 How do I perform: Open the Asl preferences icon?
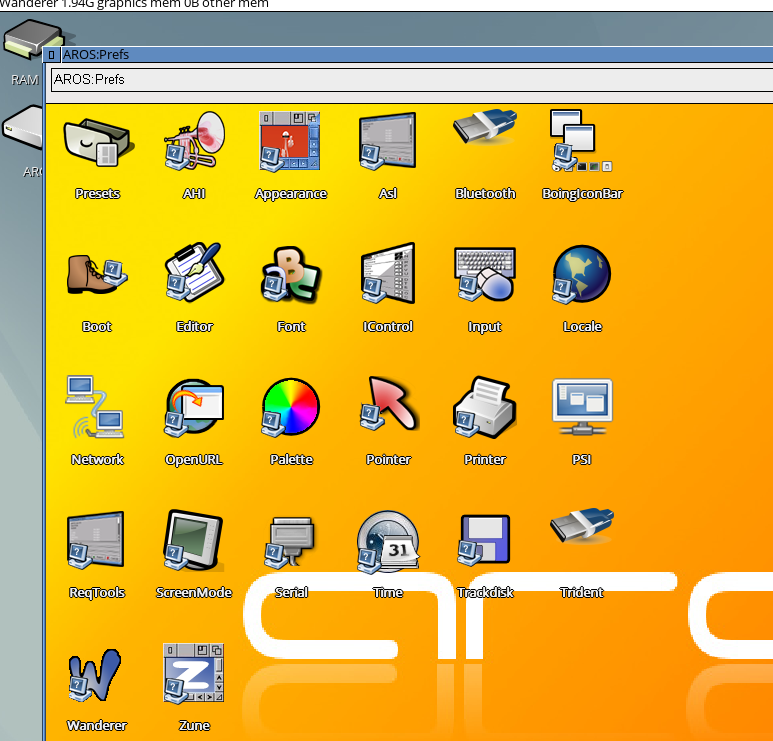(387, 141)
